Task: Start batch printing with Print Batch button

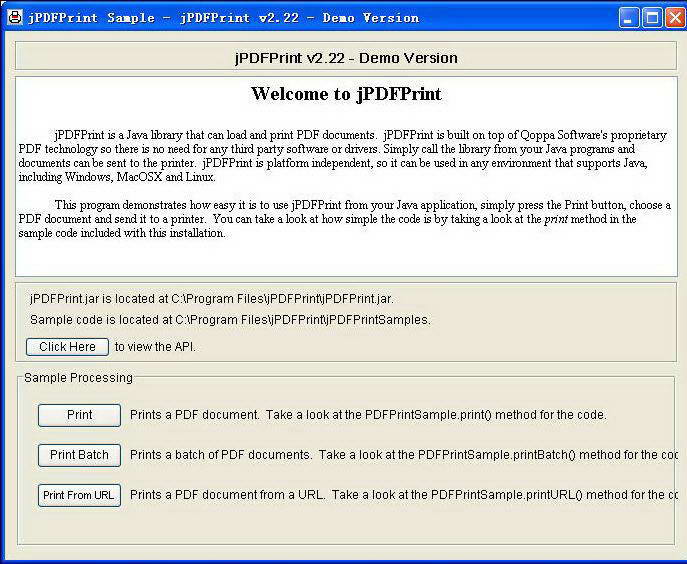Action: coord(79,455)
